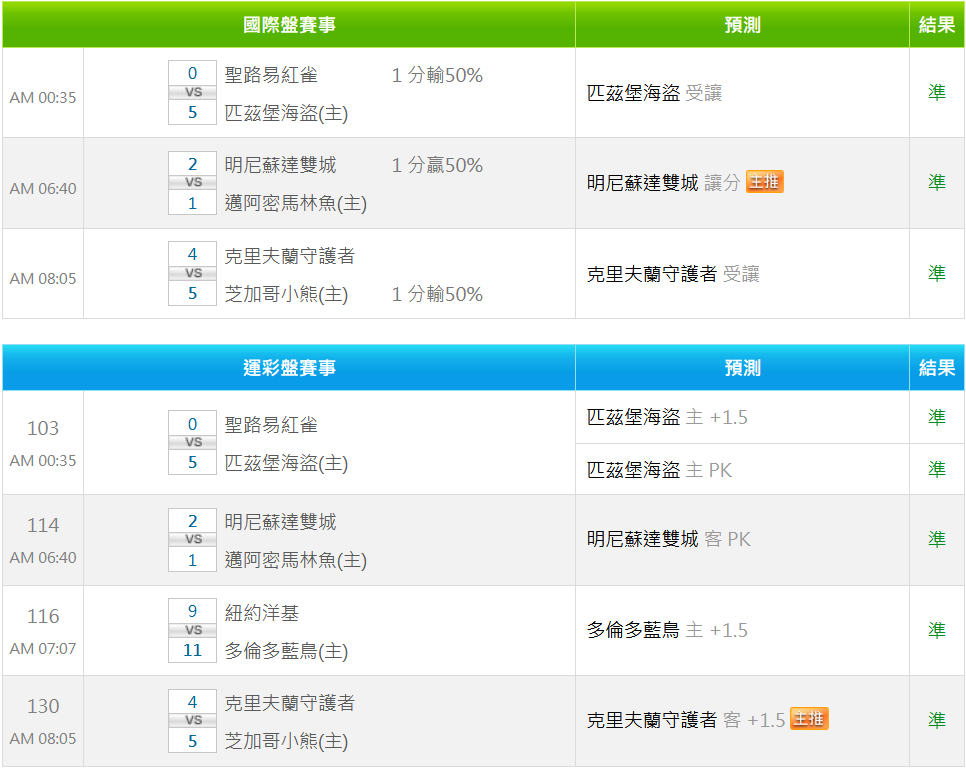Click the 準 result for 匹茲堡海盜 主 PK
Image resolution: width=966 pixels, height=770 pixels.
coord(936,469)
